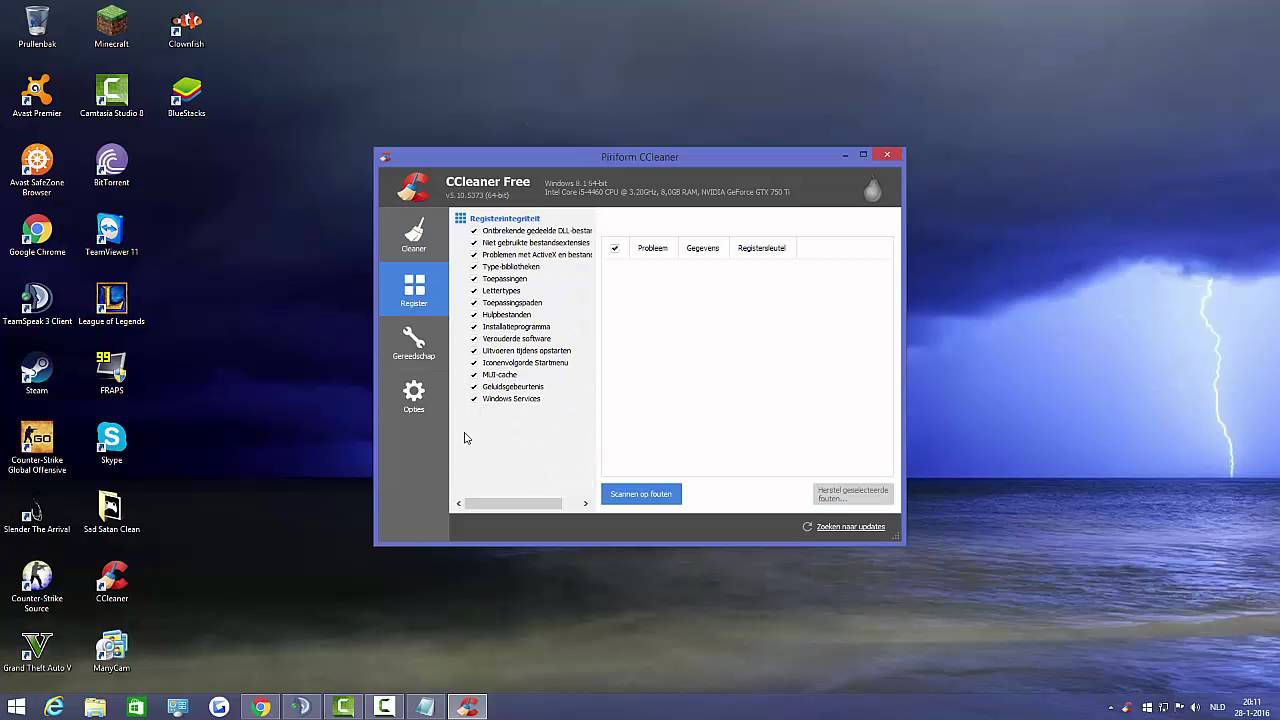
Task: Click Zoeken naar updates link
Action: 851,527
